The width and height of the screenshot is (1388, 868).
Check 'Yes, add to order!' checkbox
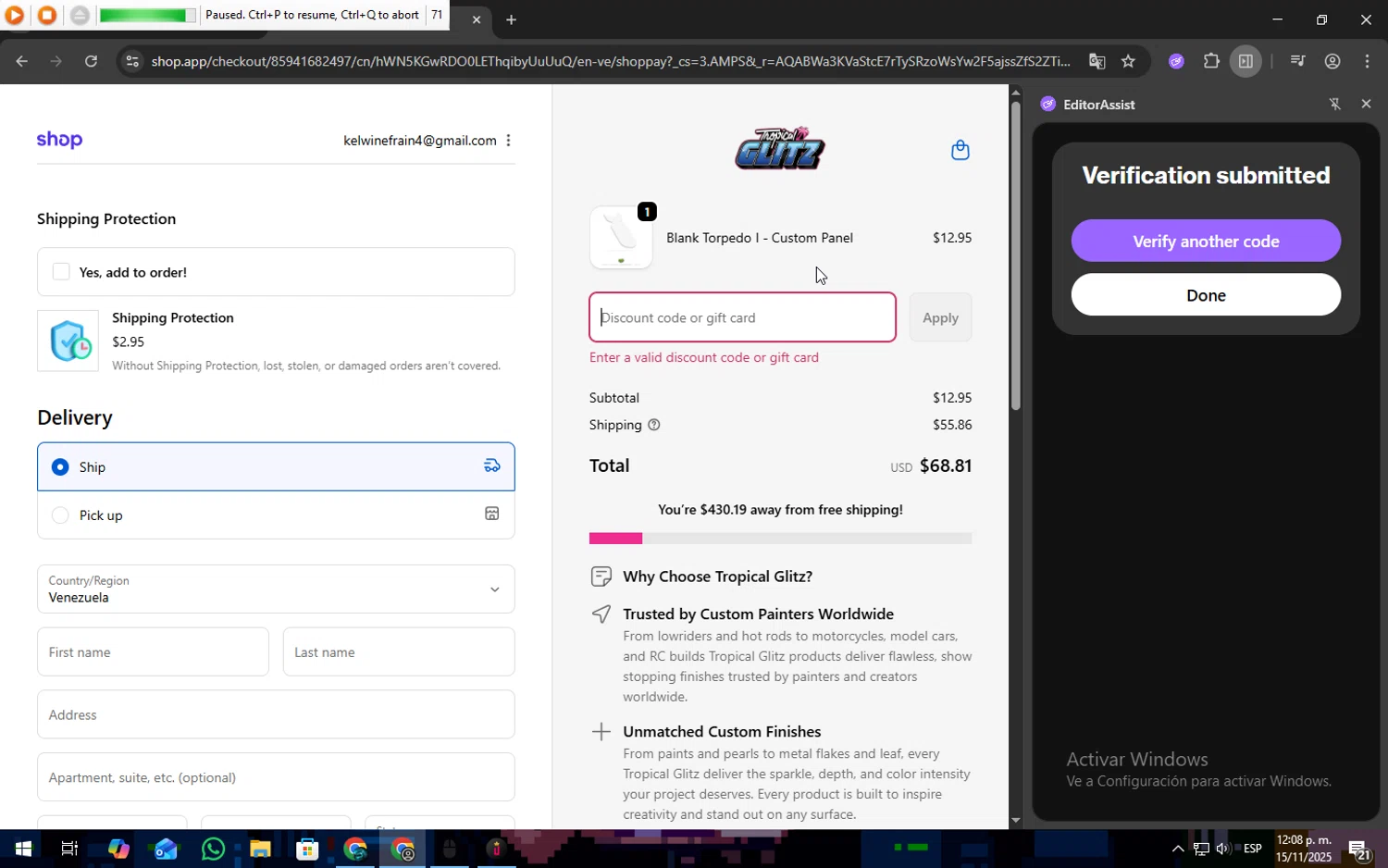pyautogui.click(x=61, y=271)
